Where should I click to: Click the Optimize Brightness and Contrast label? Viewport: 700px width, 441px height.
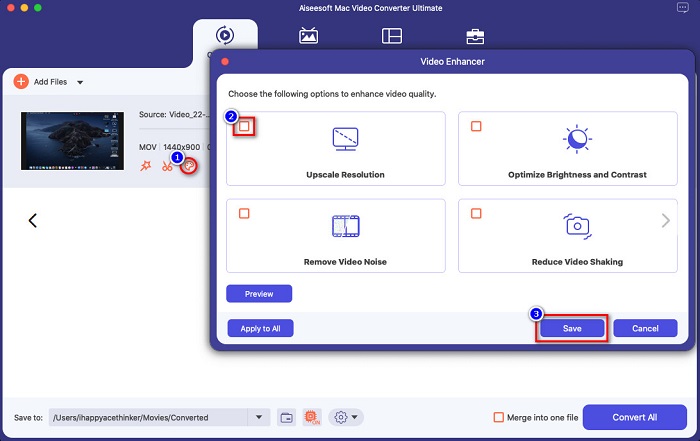pos(577,175)
